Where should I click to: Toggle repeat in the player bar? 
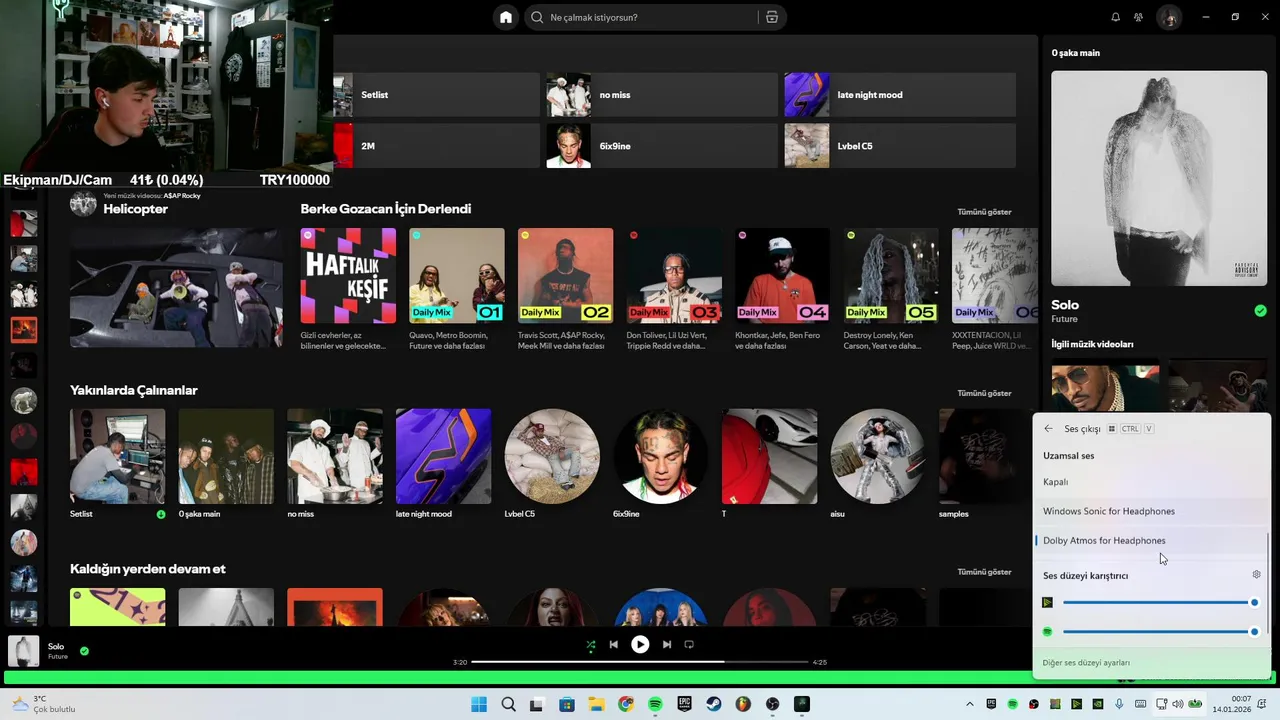point(689,645)
